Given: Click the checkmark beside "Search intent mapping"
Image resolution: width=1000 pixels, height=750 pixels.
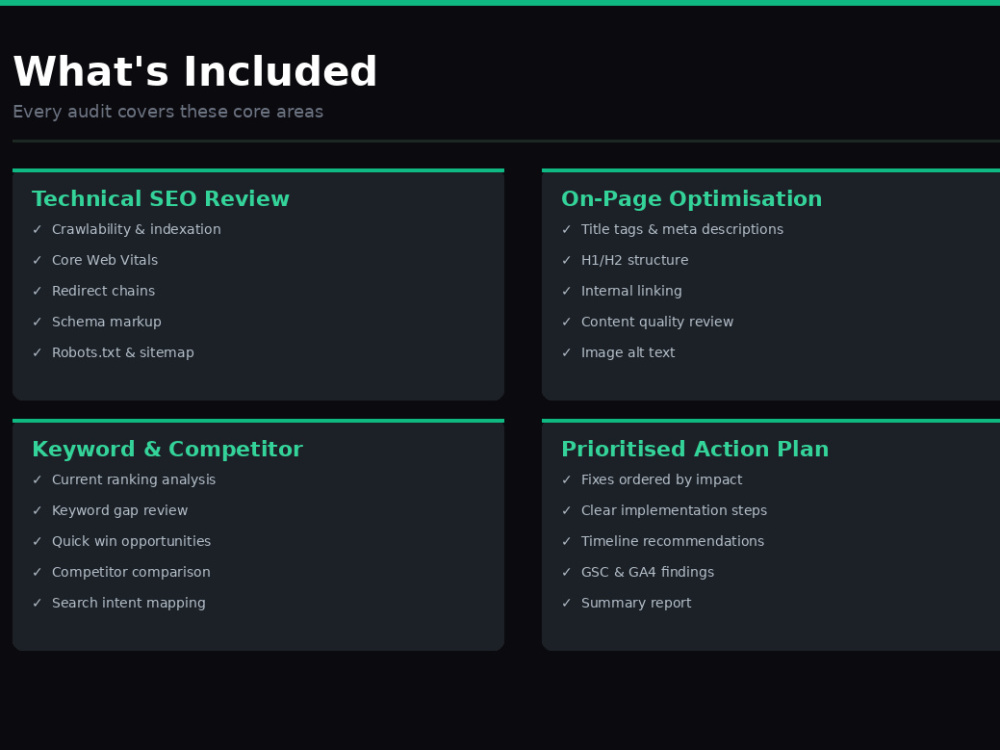Looking at the screenshot, I should pos(37,602).
